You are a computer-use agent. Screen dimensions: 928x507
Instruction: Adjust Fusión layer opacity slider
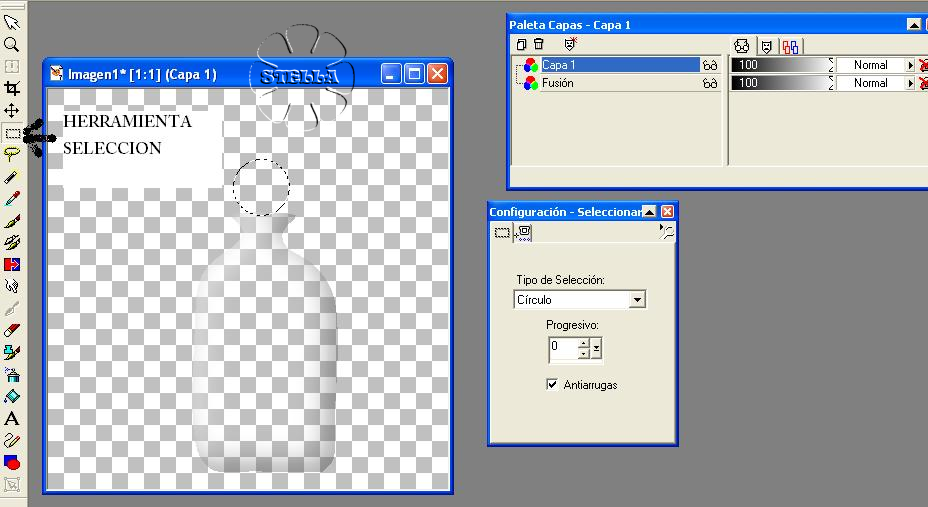point(781,83)
